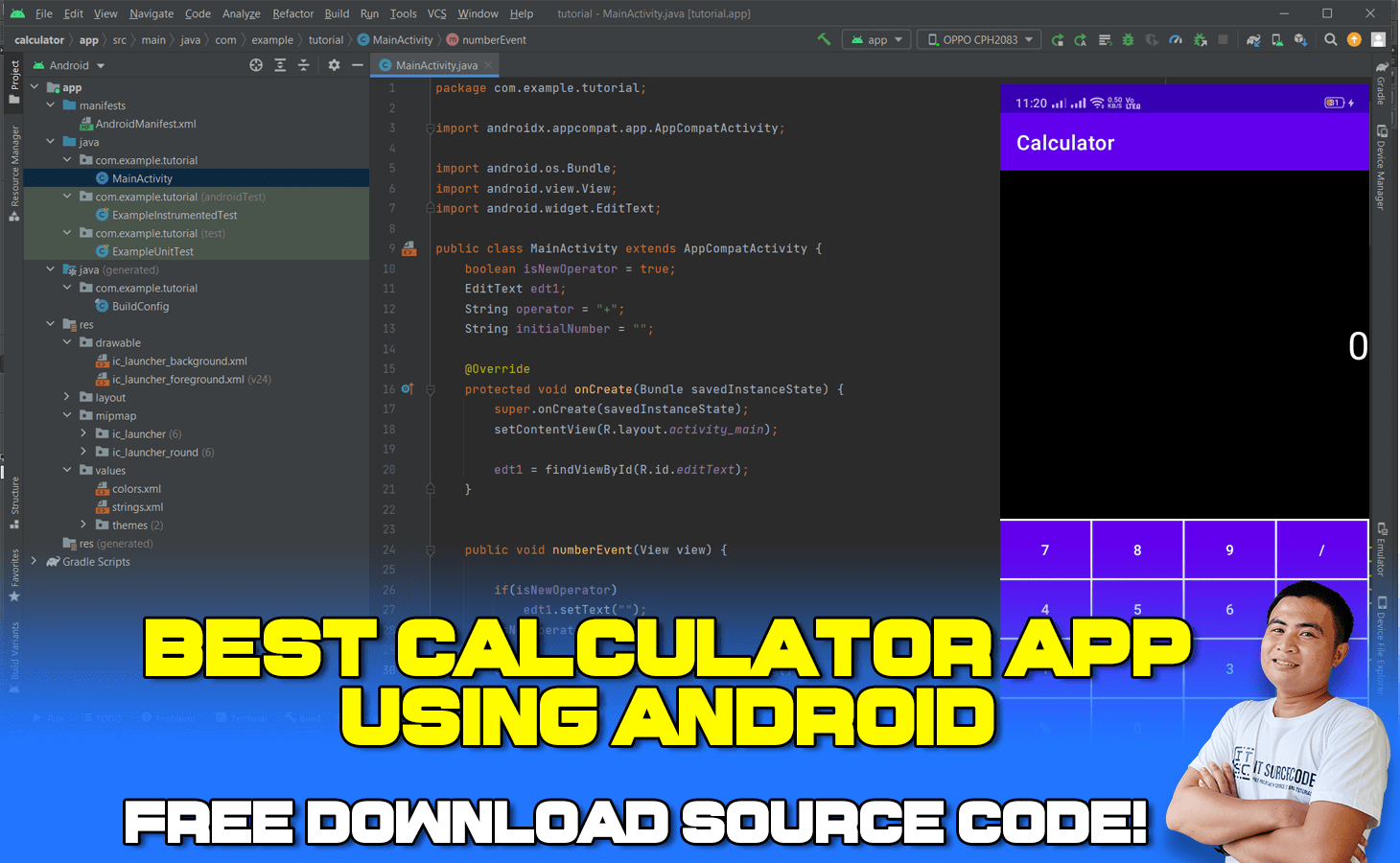Open the OPPO CPH2083 device dropdown
1400x863 pixels.
click(x=978, y=39)
